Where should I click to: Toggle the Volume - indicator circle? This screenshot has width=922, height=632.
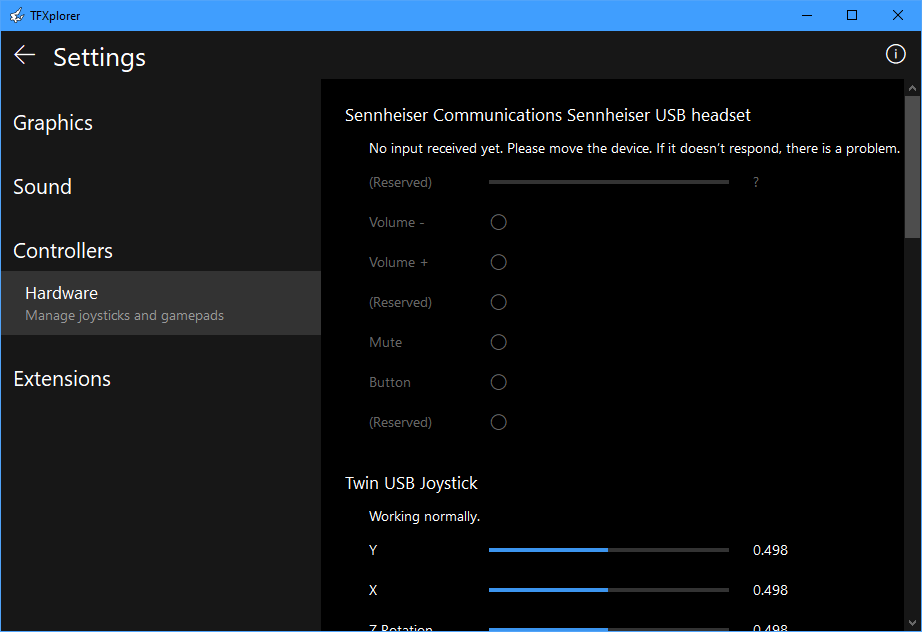(x=498, y=222)
